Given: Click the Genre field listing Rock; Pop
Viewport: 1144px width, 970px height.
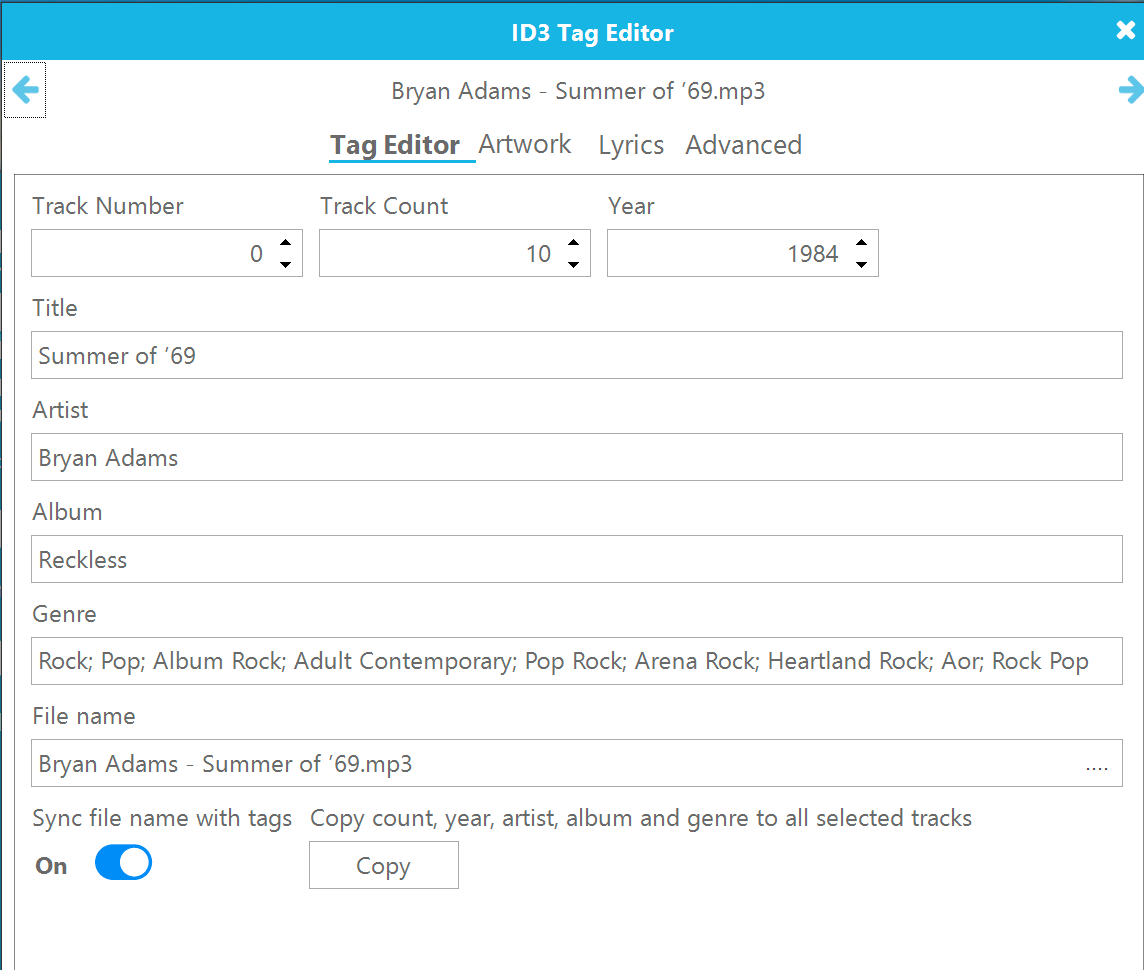Looking at the screenshot, I should pos(576,661).
